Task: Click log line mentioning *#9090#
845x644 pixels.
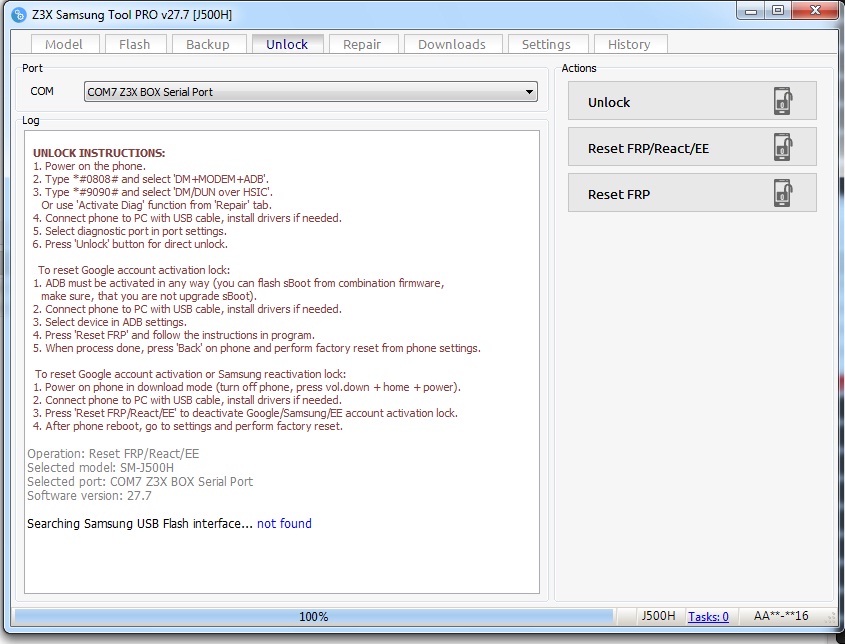Action: (x=153, y=192)
